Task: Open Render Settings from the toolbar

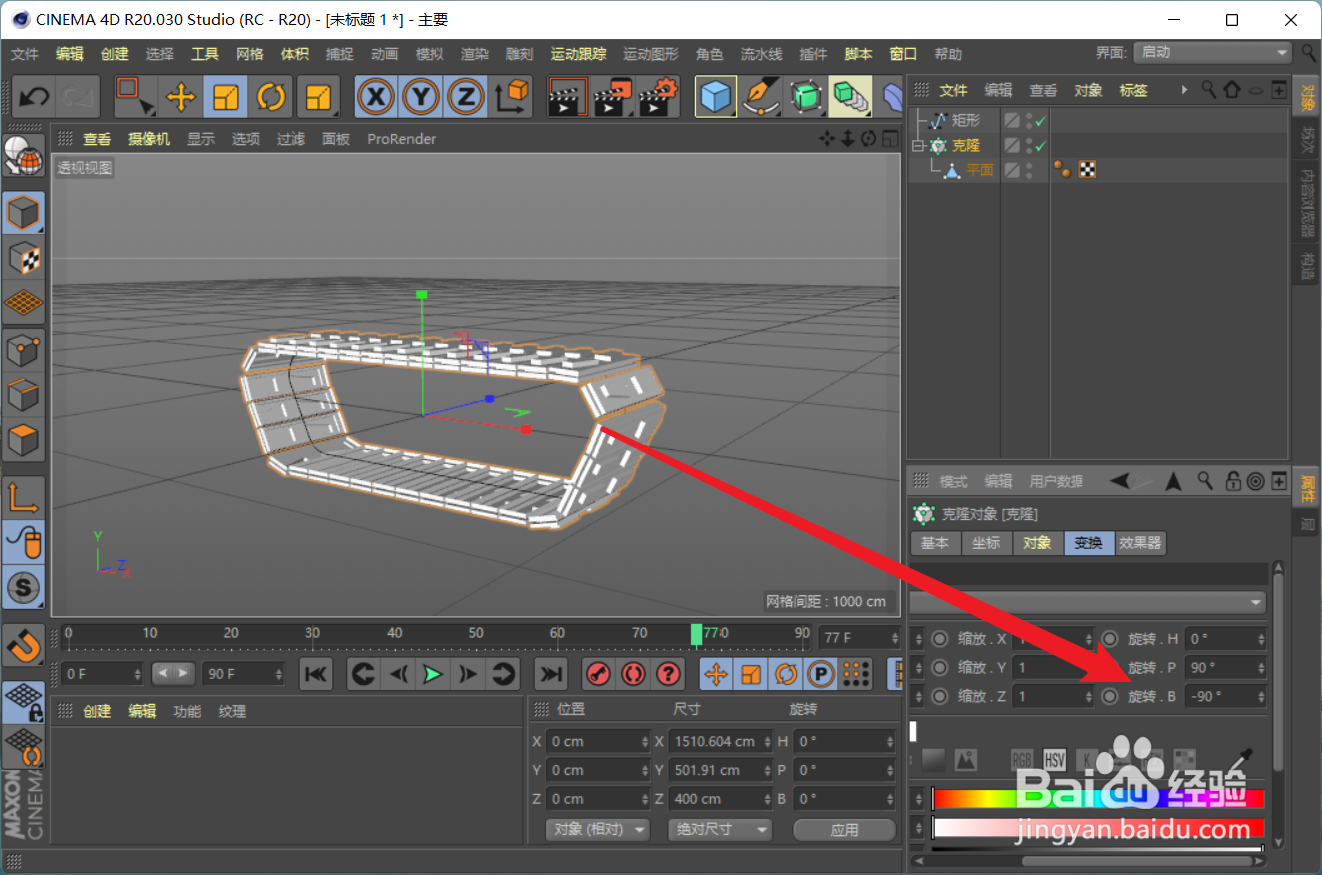Action: (x=657, y=96)
